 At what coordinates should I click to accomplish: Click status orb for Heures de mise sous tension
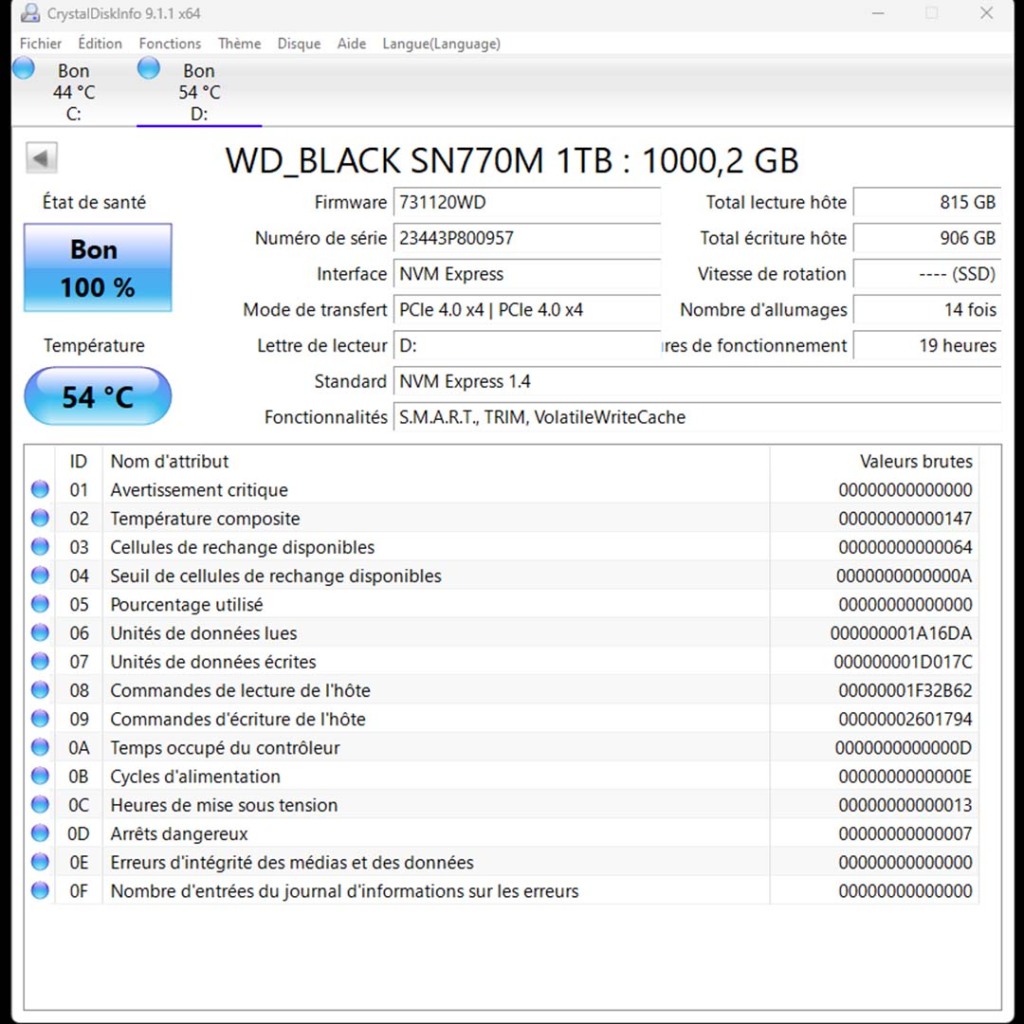pos(40,805)
